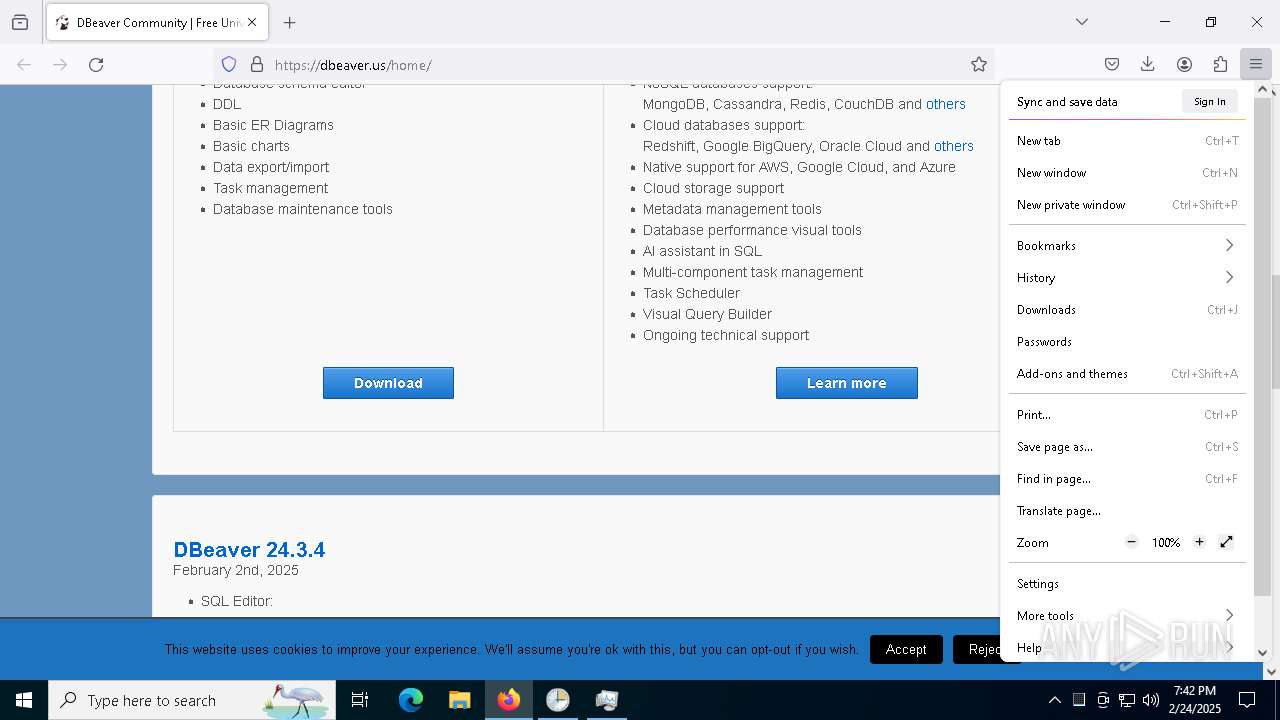List all tabs dropdown arrow
This screenshot has height=720, width=1280.
(x=1081, y=22)
